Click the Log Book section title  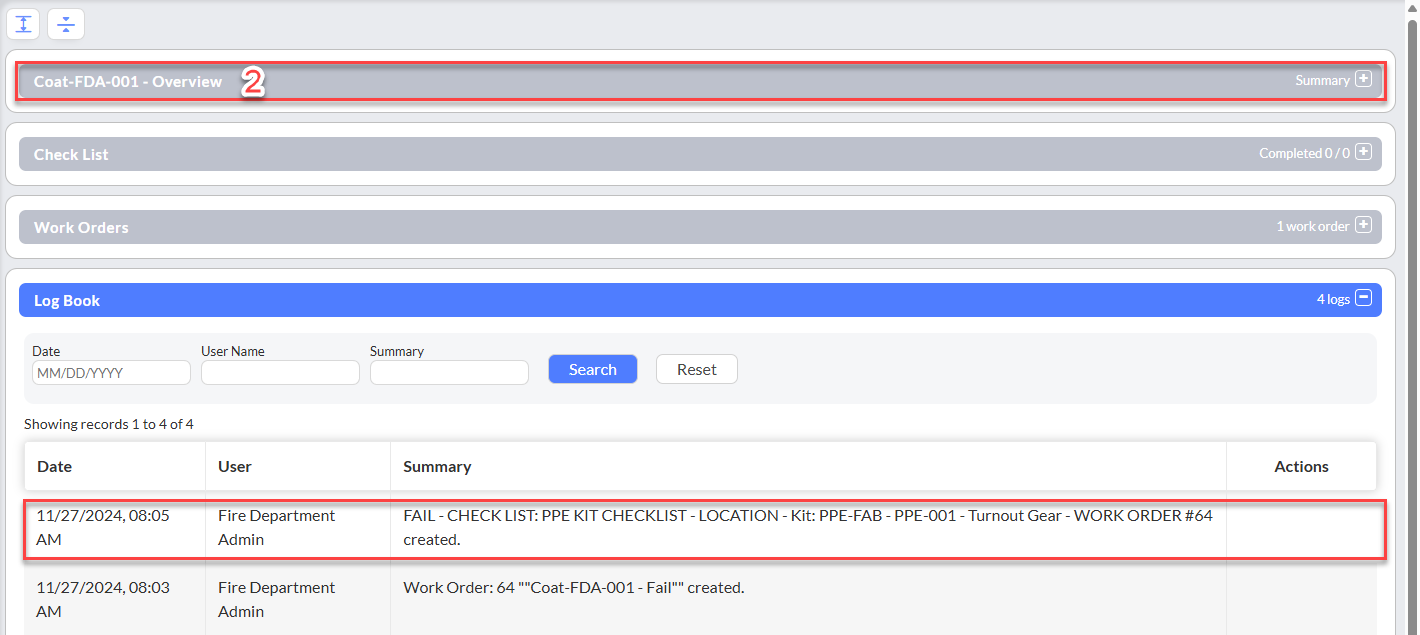click(67, 301)
